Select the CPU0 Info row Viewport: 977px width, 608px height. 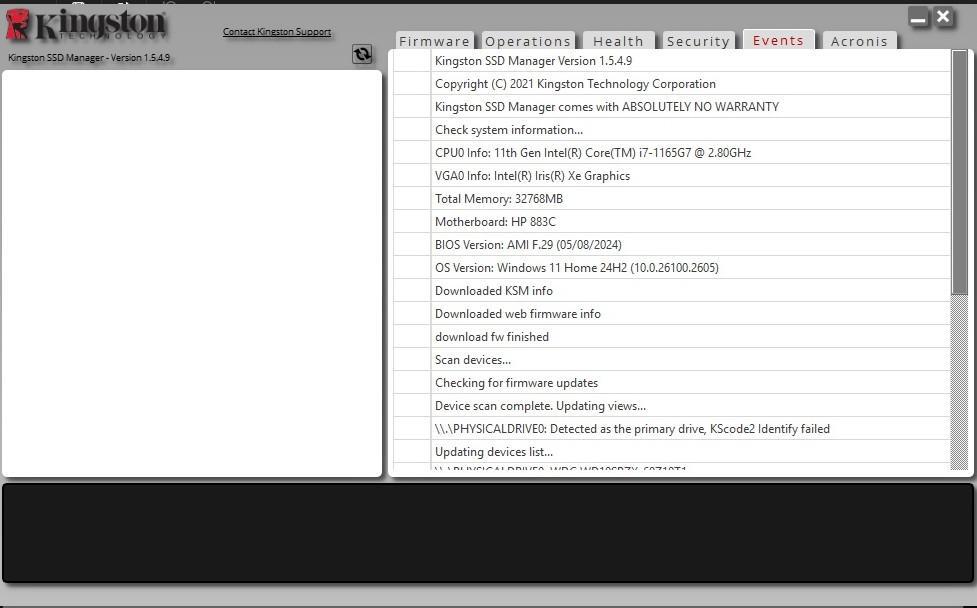pos(672,153)
